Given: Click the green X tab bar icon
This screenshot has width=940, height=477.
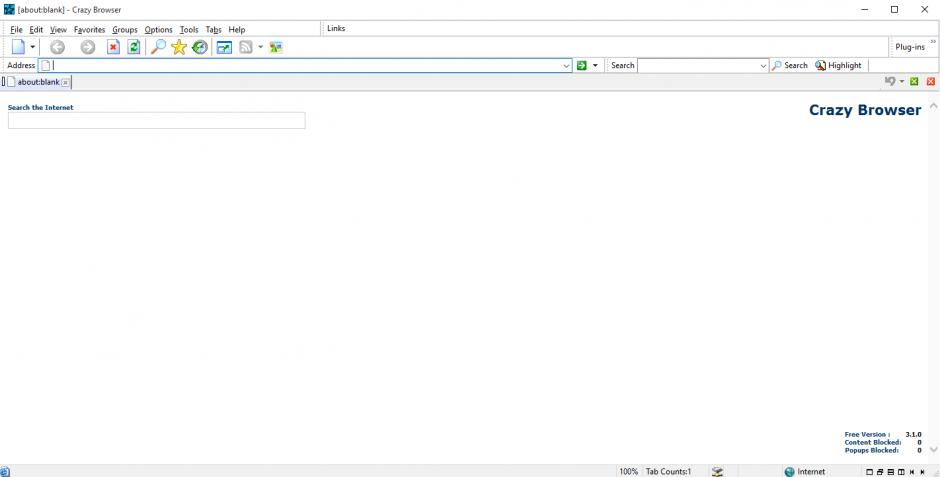Looking at the screenshot, I should tap(914, 81).
